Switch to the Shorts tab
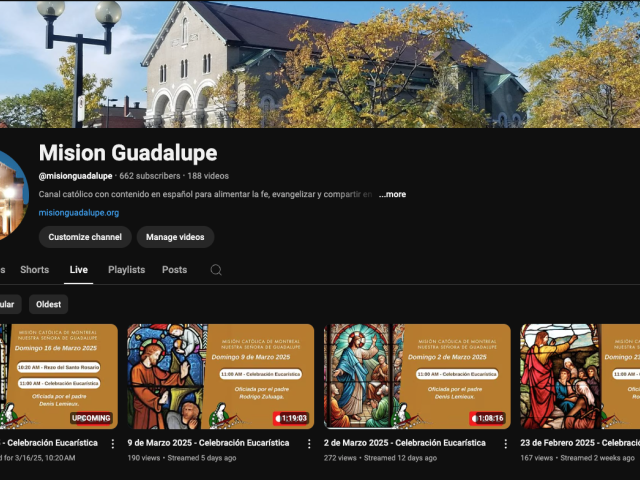640x480 pixels. 35,270
